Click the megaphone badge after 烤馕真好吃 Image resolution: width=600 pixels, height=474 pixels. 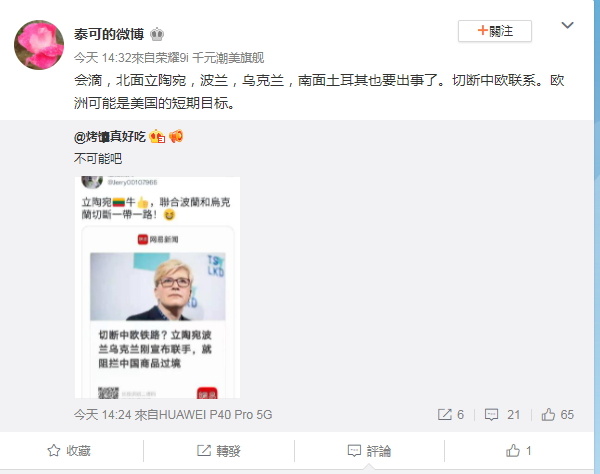coord(176,136)
